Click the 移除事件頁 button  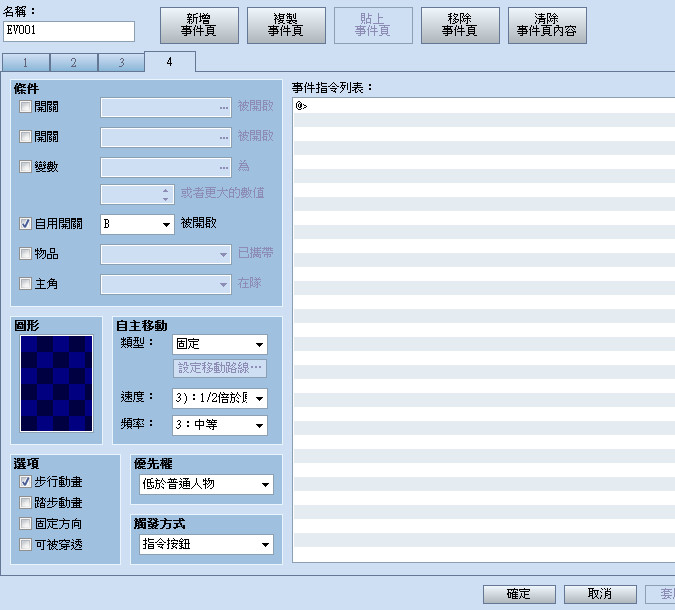[460, 25]
